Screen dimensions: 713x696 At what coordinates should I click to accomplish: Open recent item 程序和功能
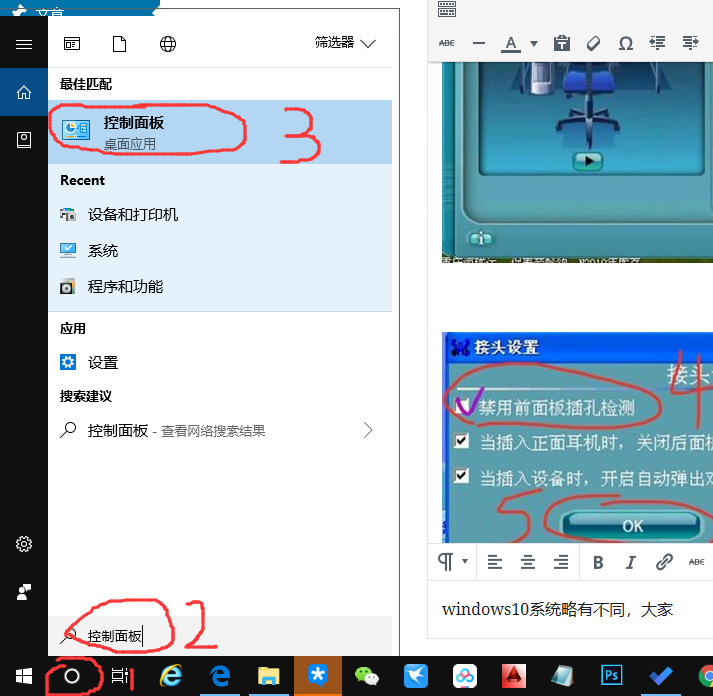tap(220, 287)
